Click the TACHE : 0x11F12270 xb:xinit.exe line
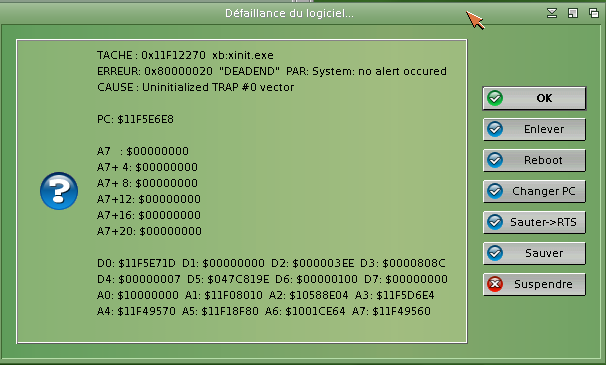 pyautogui.click(x=185, y=55)
